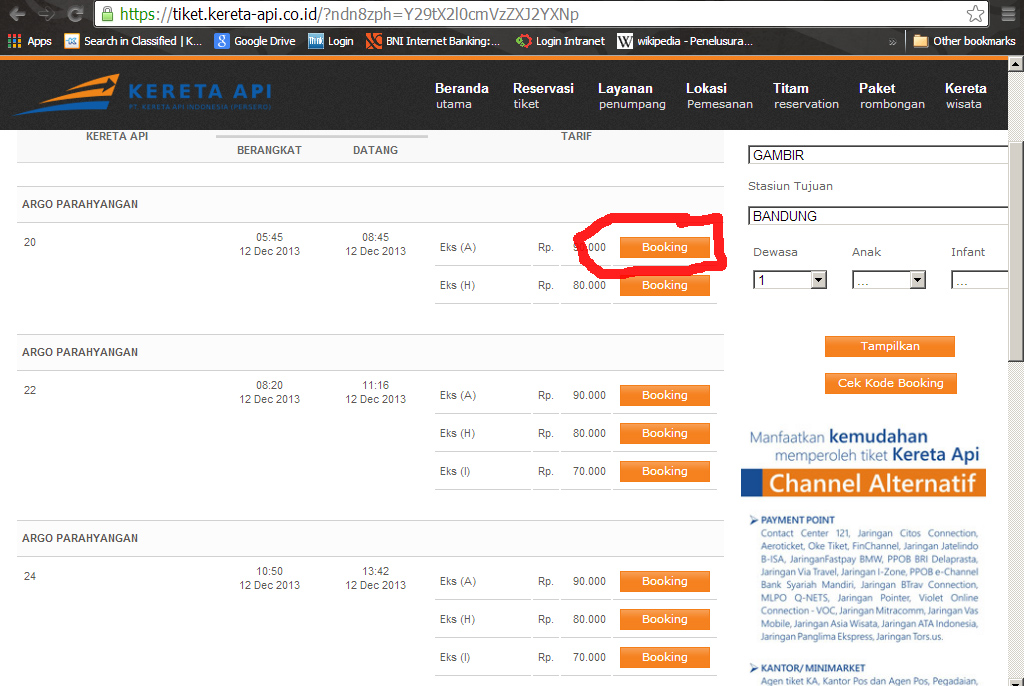Book Eks (I) on train 24
The height and width of the screenshot is (686, 1024).
pos(664,657)
